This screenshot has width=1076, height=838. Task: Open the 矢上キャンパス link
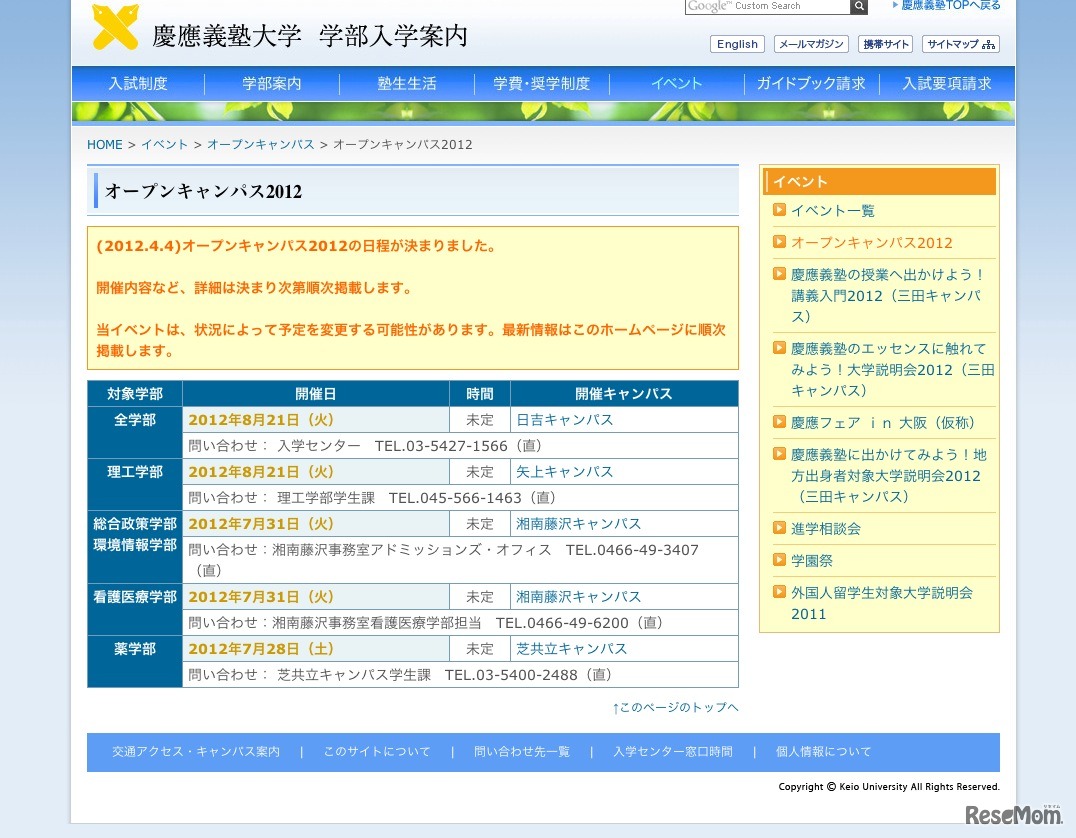point(564,472)
